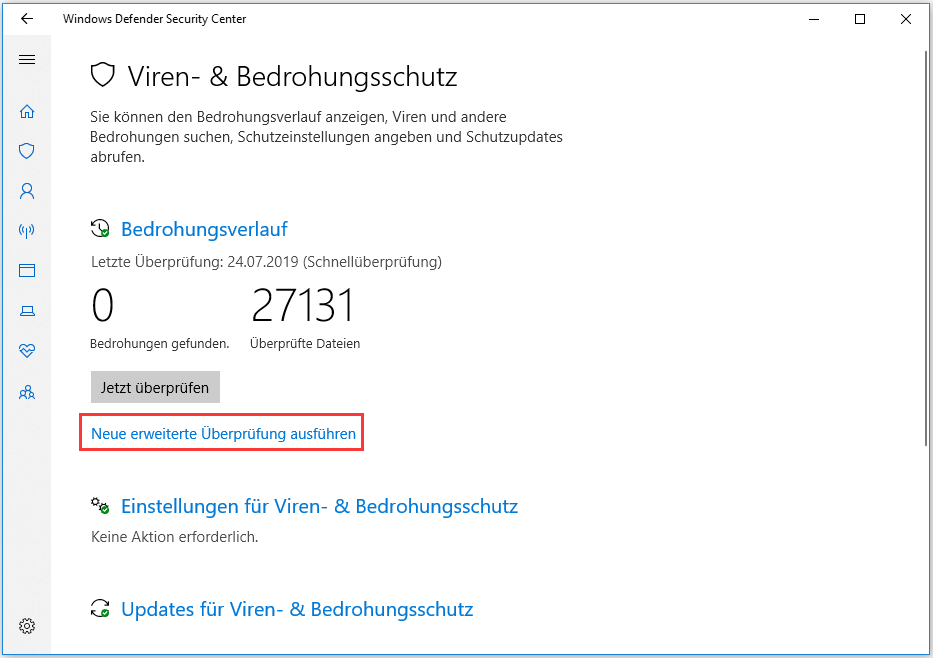Click the vertical scrollbar thumb
Screen dimensions: 933x658
[x=926, y=248]
